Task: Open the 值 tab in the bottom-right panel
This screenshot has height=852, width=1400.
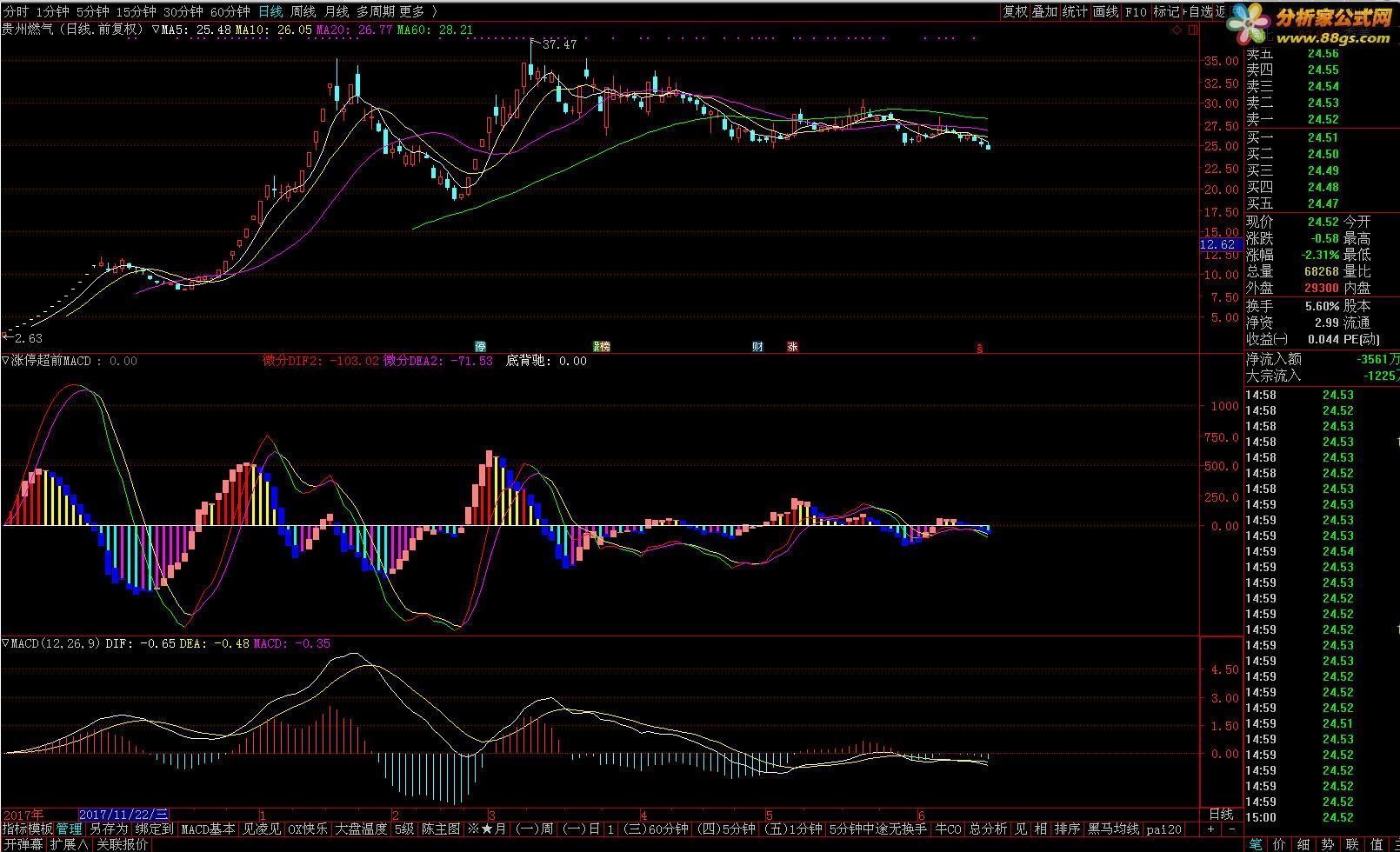Action: coord(1377,844)
